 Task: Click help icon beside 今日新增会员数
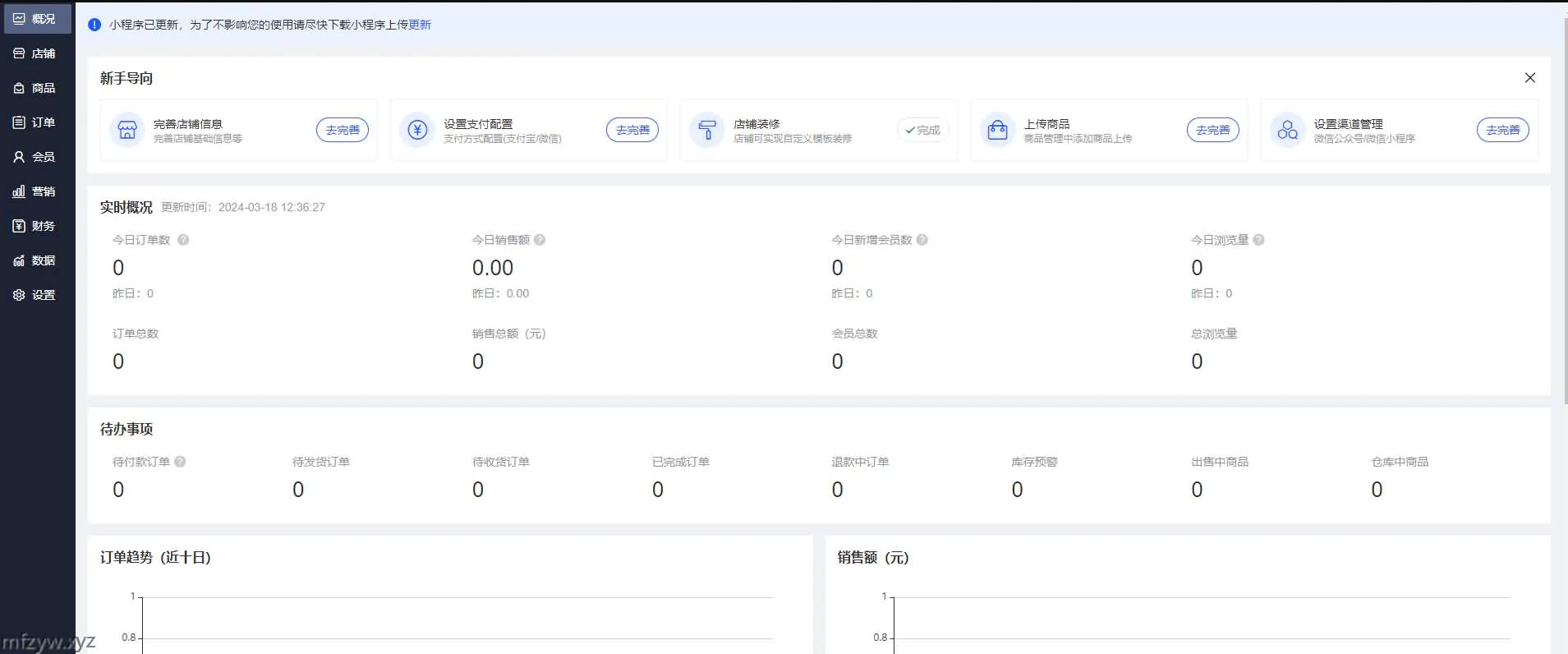coord(922,240)
